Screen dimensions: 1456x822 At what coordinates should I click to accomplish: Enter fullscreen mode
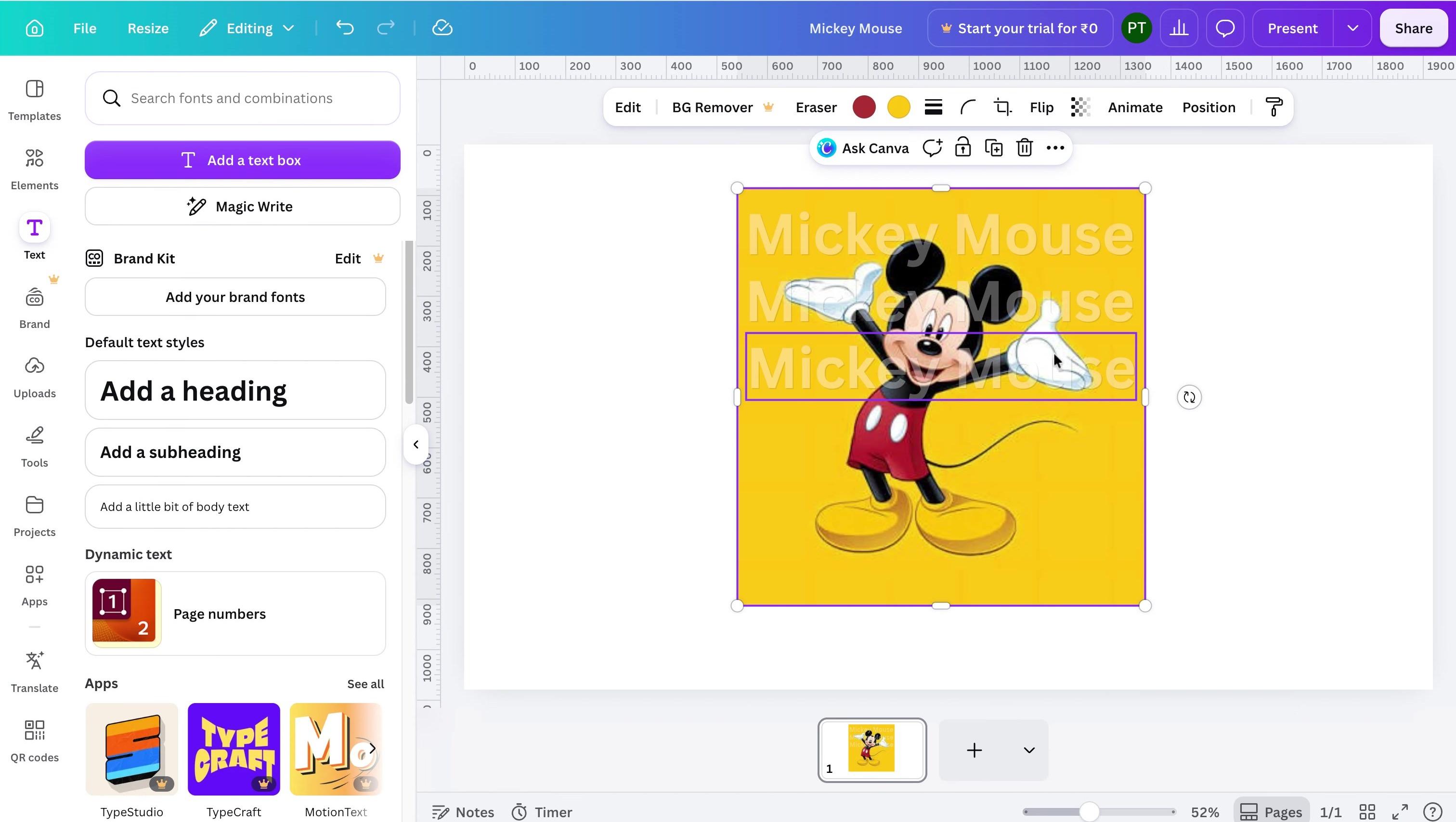(x=1400, y=812)
